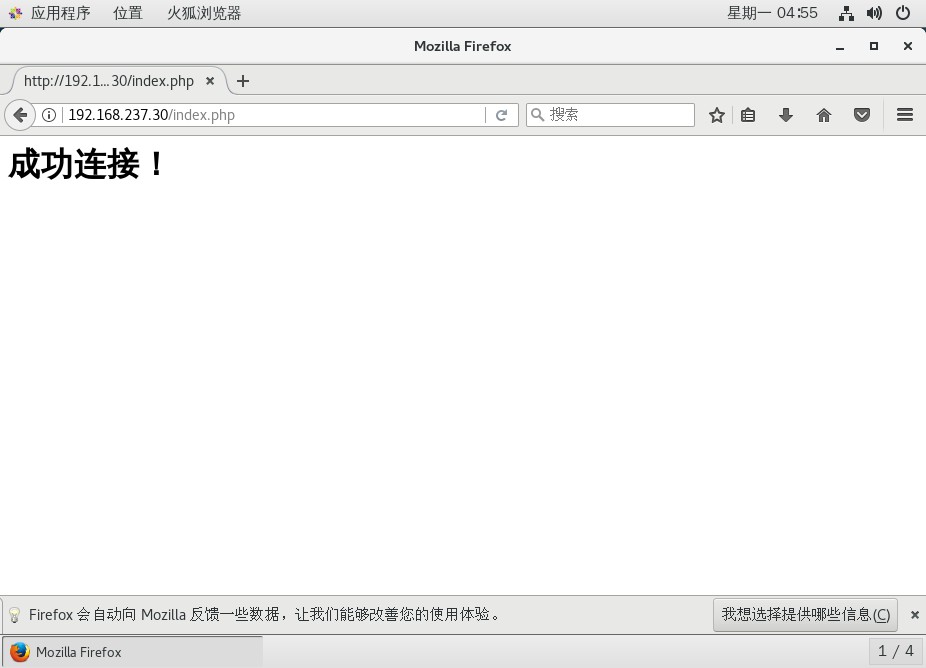Click 我想选择提供哪些信息 button

coord(806,615)
